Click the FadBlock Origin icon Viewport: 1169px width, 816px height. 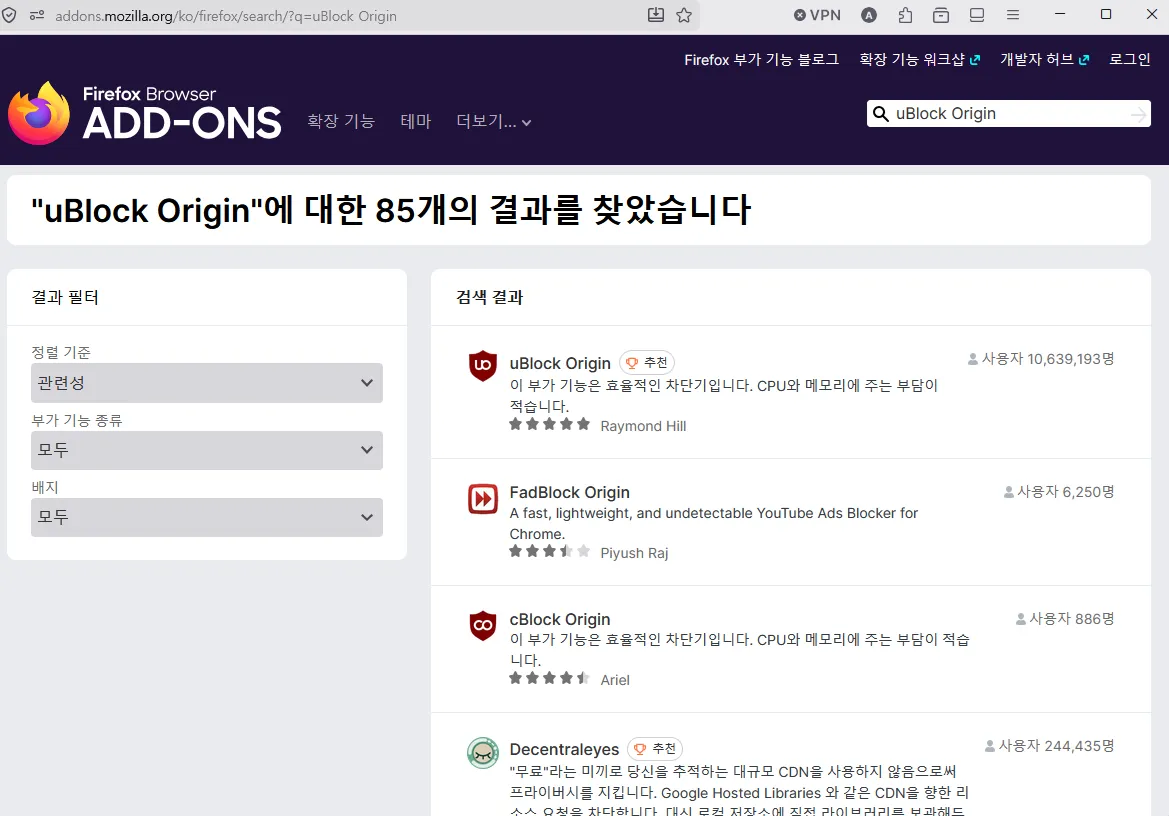pyautogui.click(x=482, y=499)
